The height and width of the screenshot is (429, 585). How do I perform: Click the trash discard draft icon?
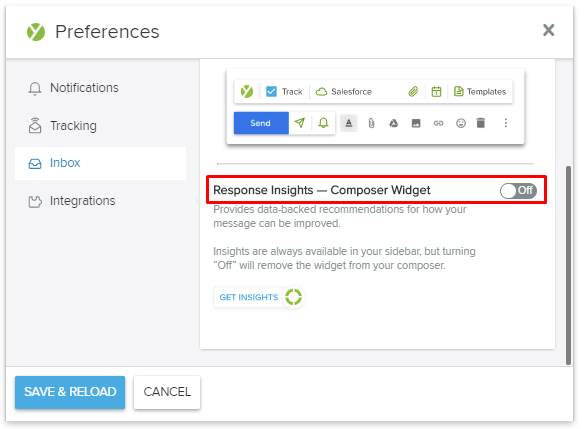tap(481, 123)
